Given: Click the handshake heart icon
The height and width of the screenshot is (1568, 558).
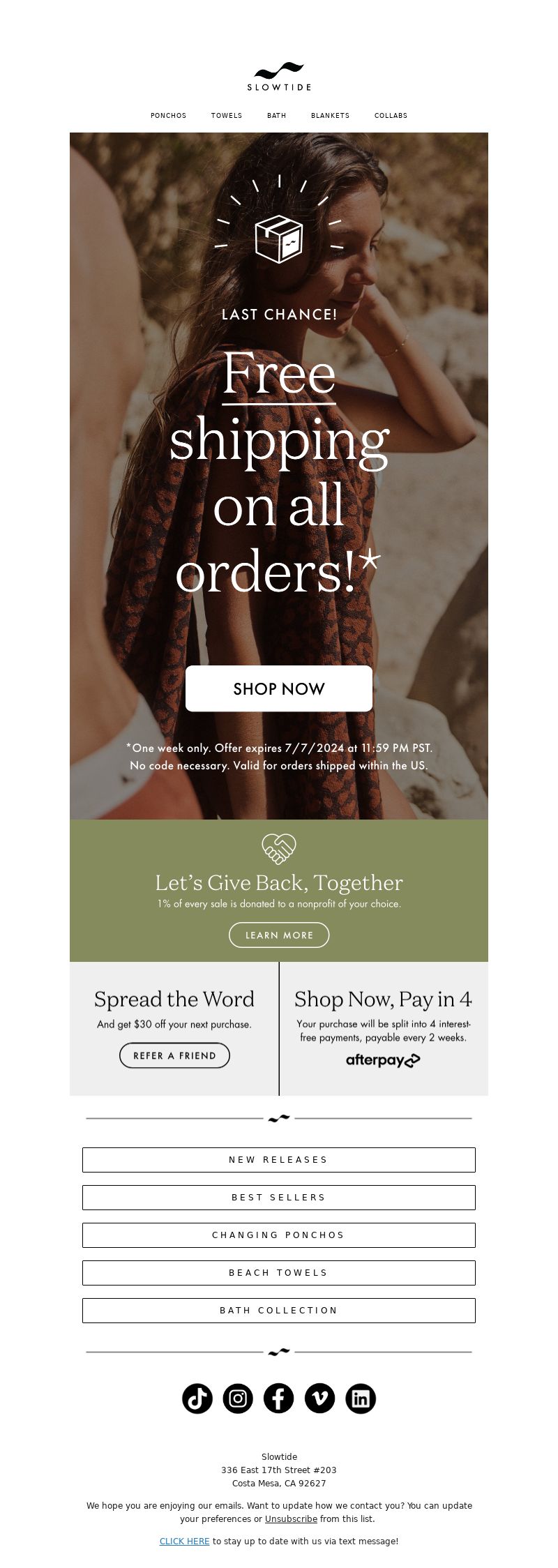Looking at the screenshot, I should click(x=279, y=849).
